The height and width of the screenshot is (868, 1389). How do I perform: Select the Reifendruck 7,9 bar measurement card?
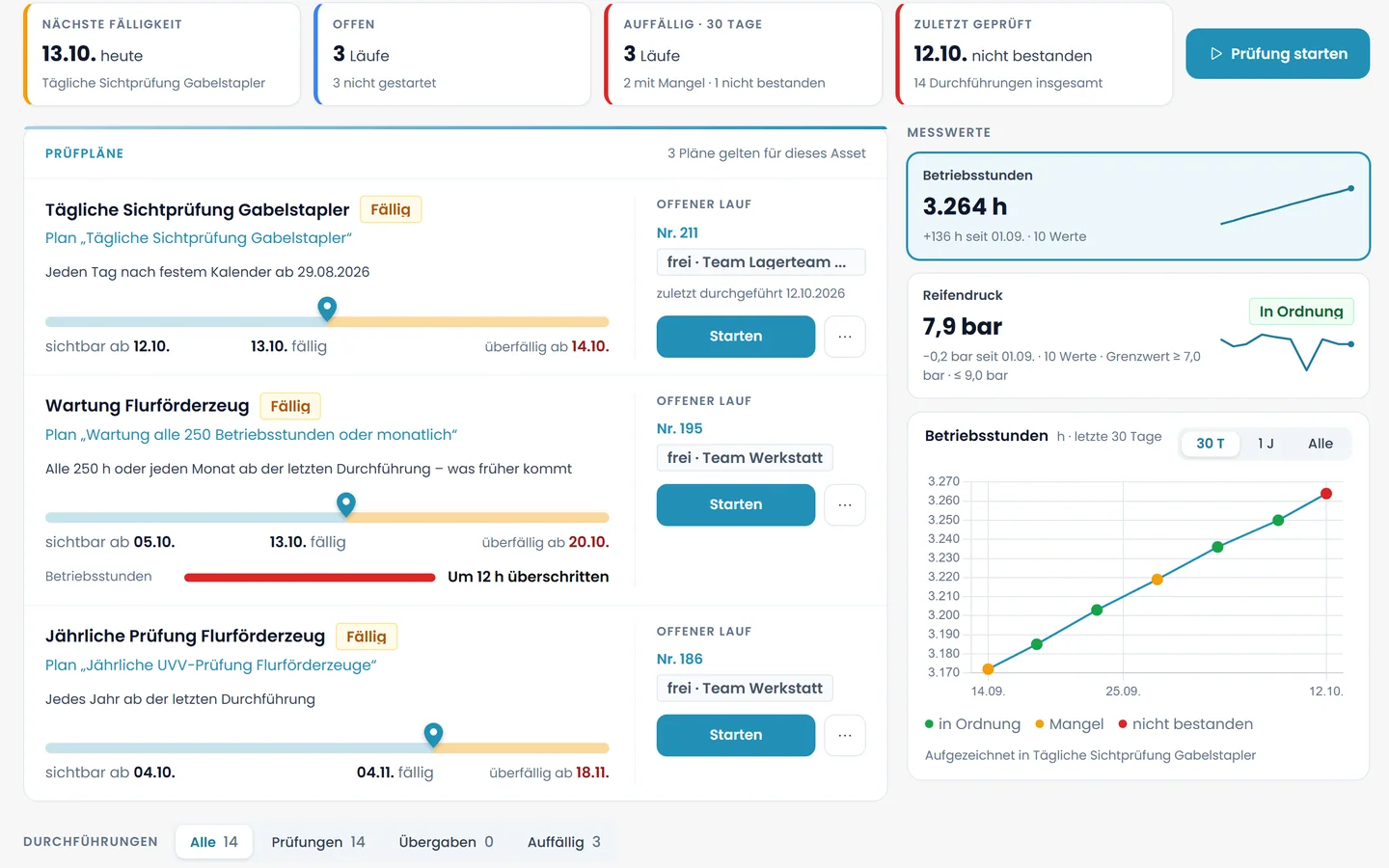coord(1138,336)
